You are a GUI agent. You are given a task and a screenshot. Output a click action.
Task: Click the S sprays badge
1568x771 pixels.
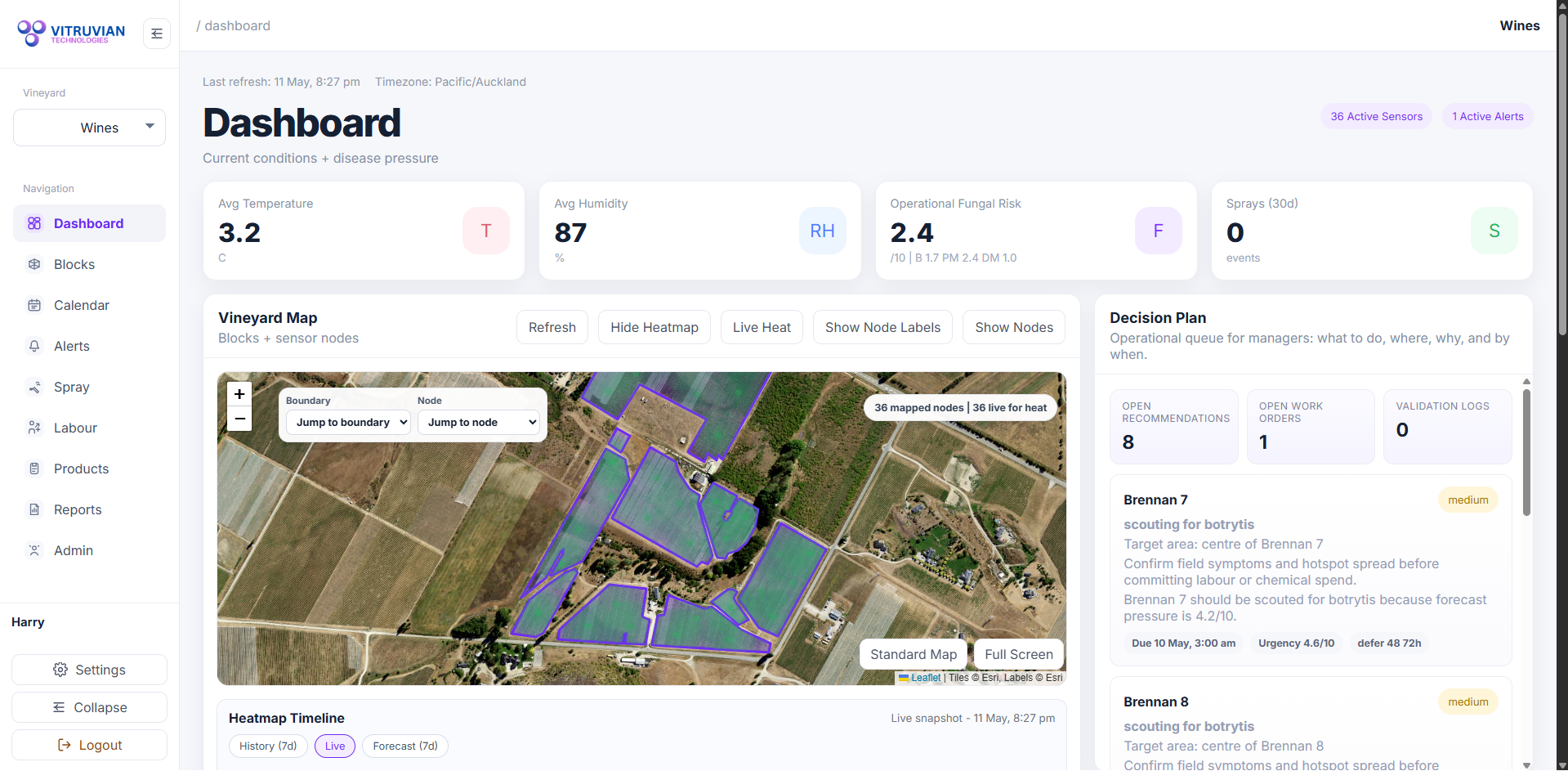click(x=1494, y=231)
